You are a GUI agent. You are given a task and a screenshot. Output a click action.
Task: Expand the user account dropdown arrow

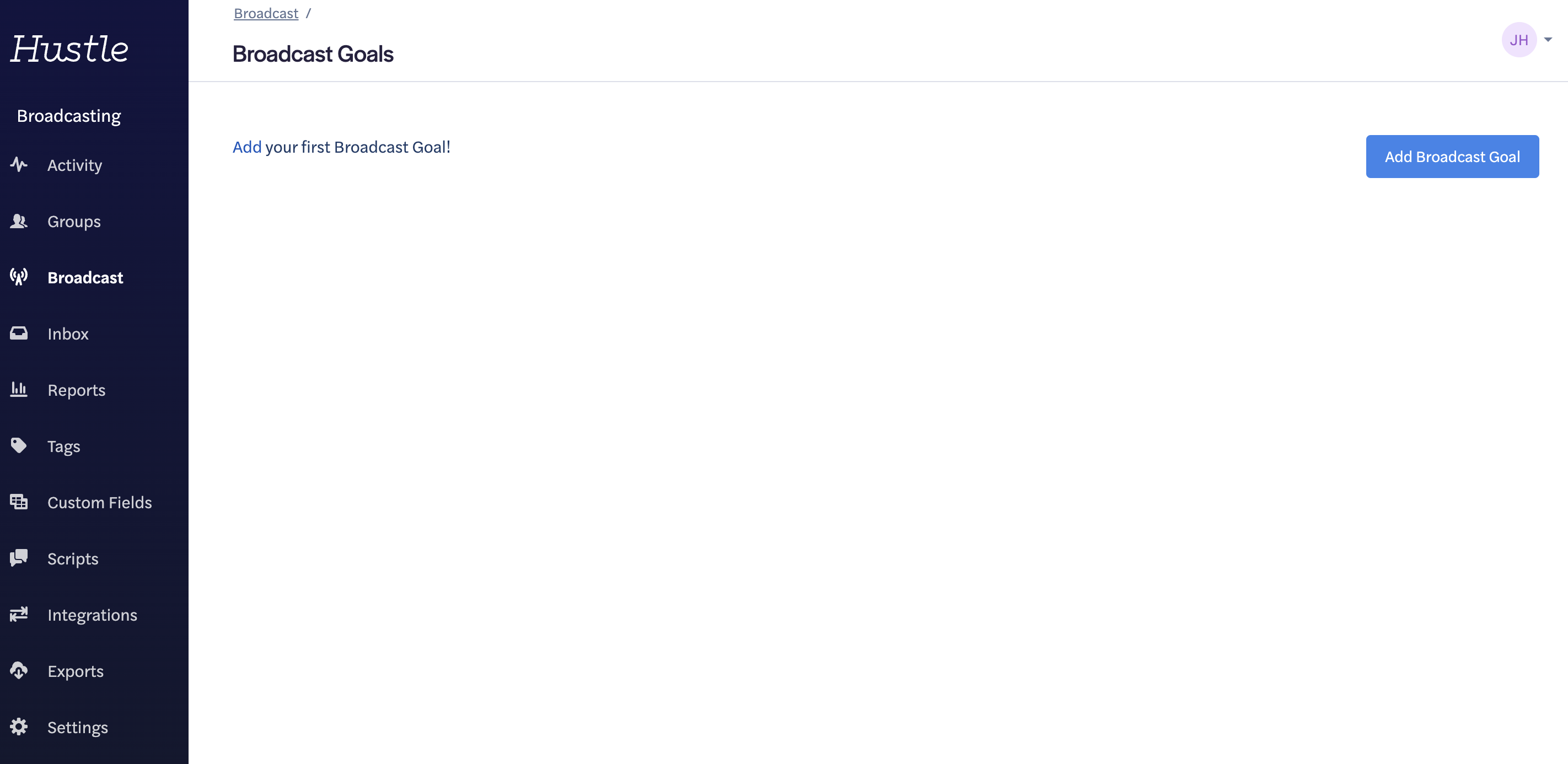pos(1548,40)
